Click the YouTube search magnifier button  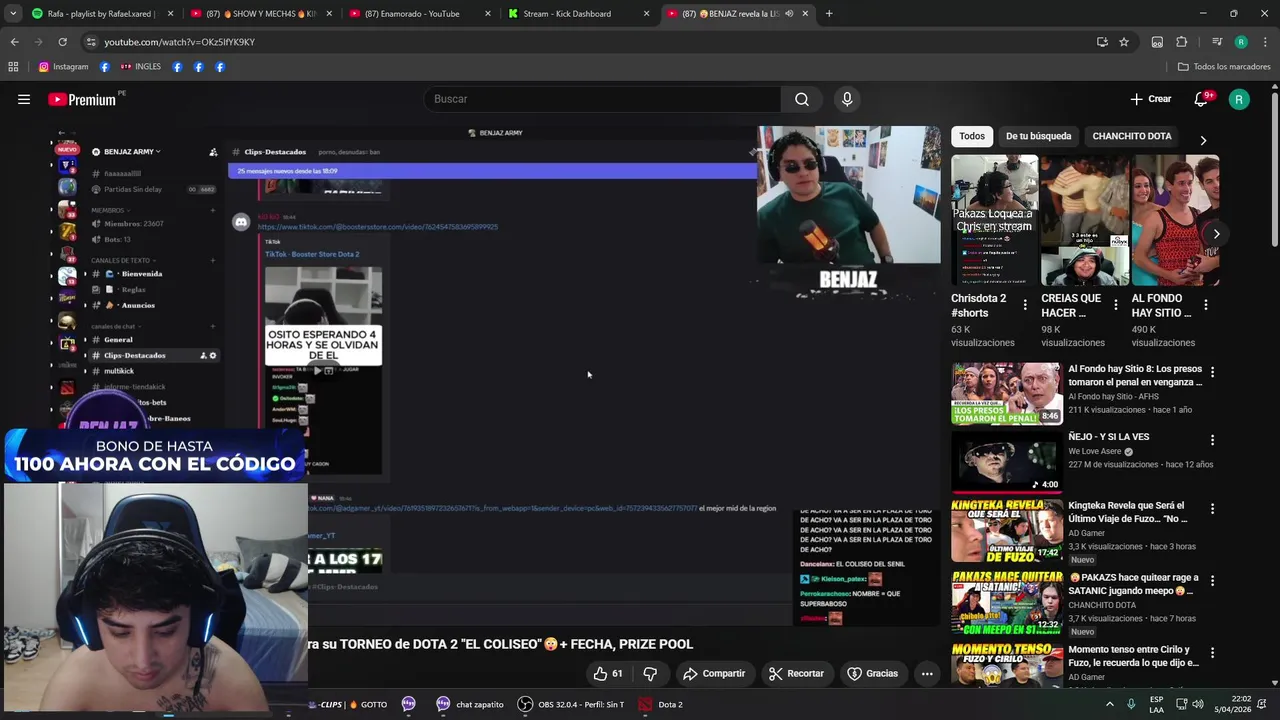pos(802,99)
